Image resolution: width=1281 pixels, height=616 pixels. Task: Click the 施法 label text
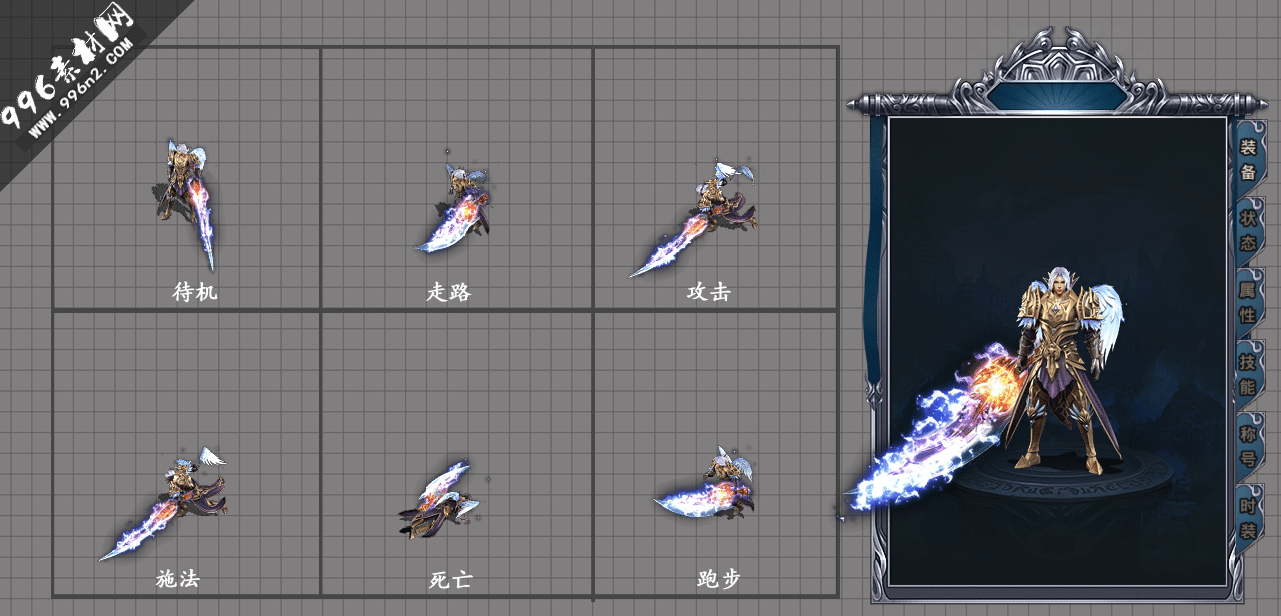[178, 579]
